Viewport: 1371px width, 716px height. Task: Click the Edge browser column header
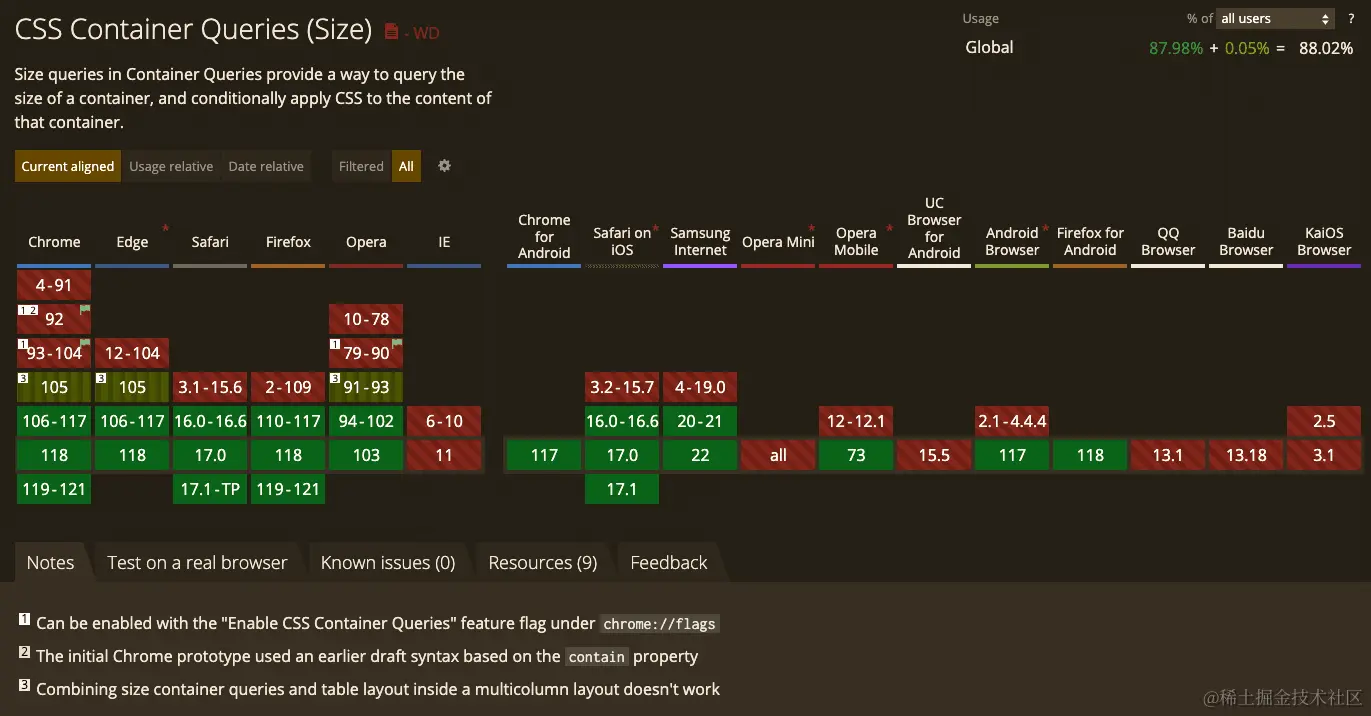pos(132,242)
